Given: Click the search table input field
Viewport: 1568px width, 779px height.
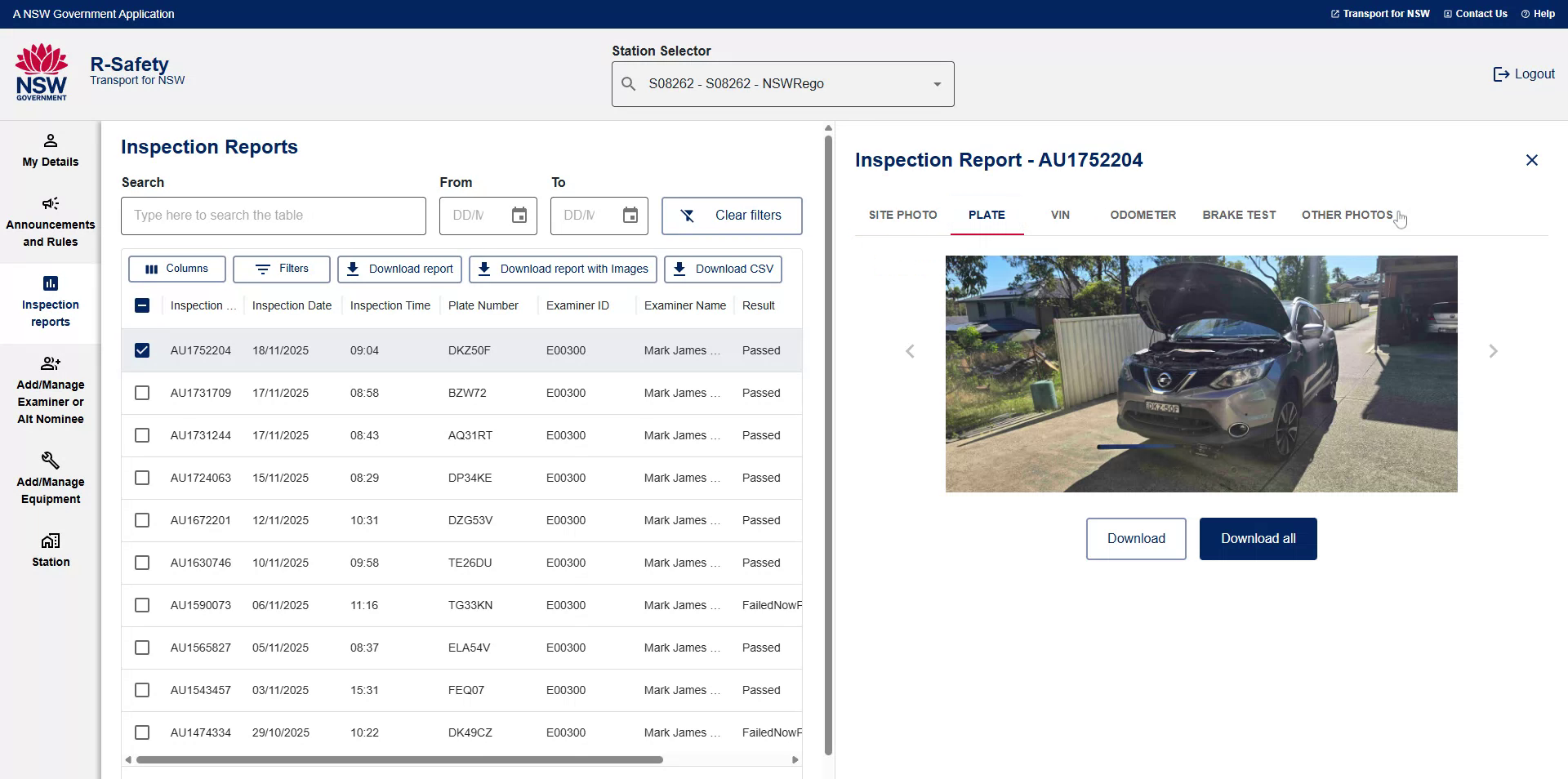Looking at the screenshot, I should click(x=274, y=216).
